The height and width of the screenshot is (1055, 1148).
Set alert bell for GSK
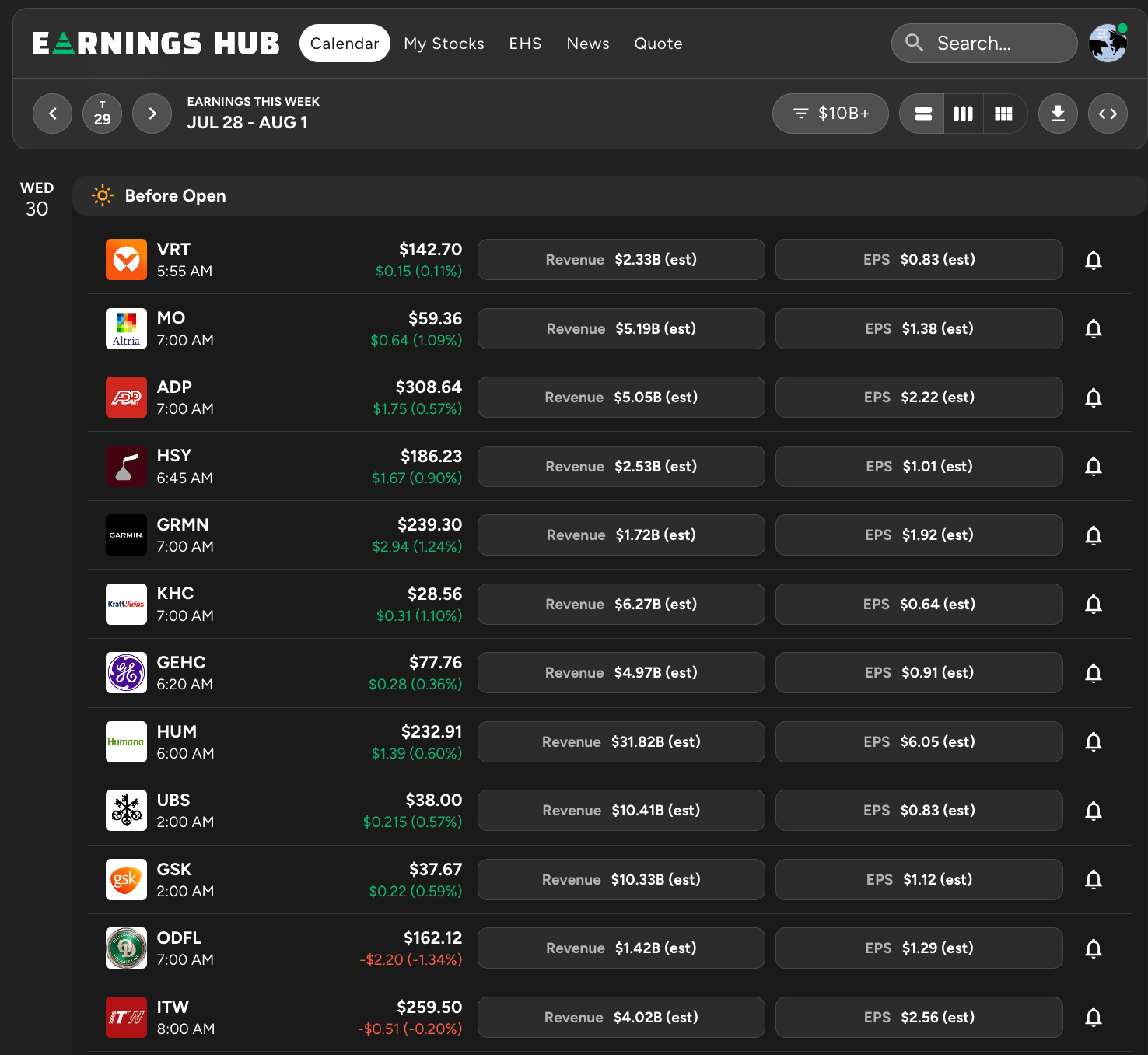pos(1094,879)
